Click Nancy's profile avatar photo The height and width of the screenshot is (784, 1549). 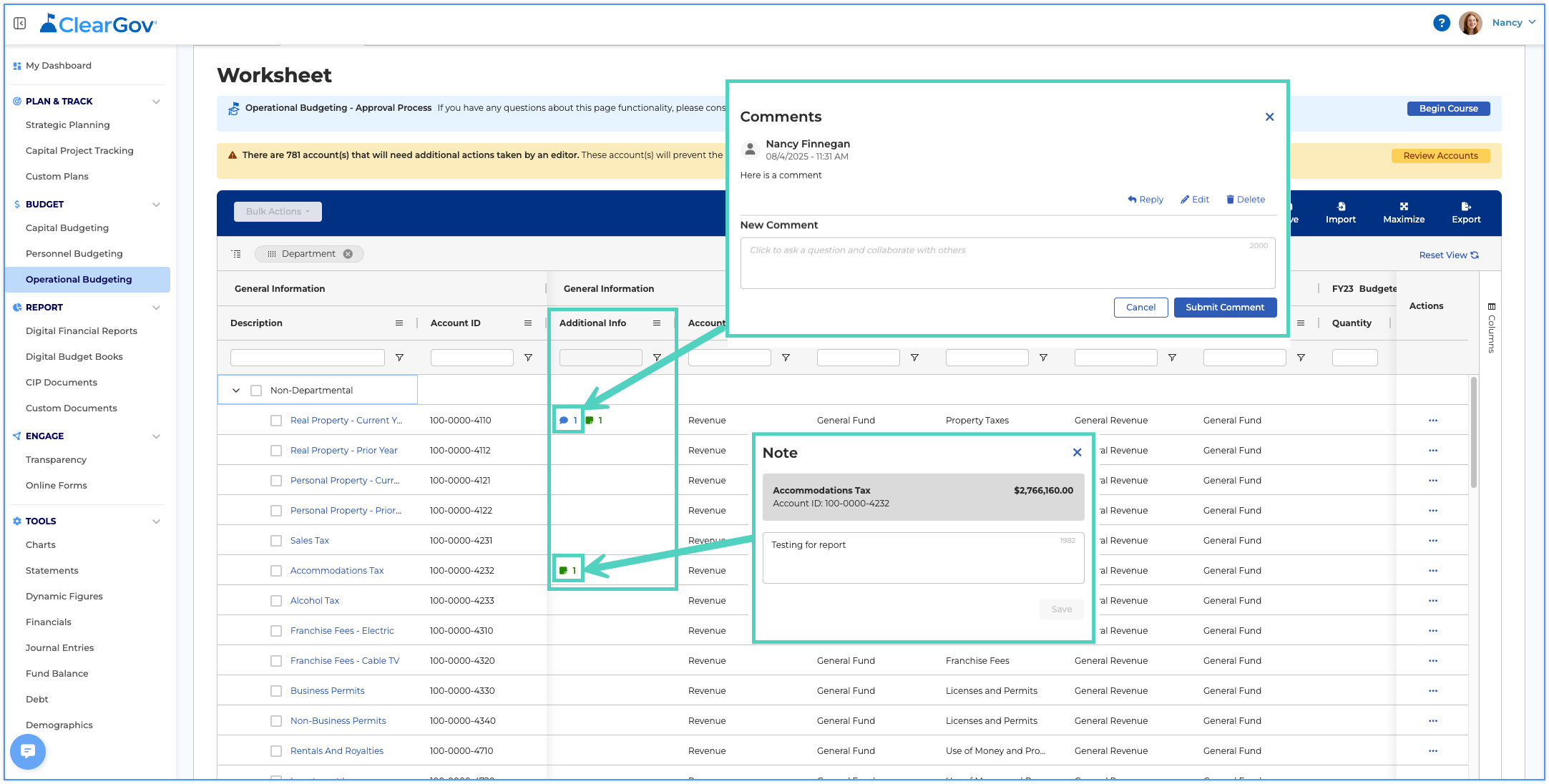[x=1470, y=23]
